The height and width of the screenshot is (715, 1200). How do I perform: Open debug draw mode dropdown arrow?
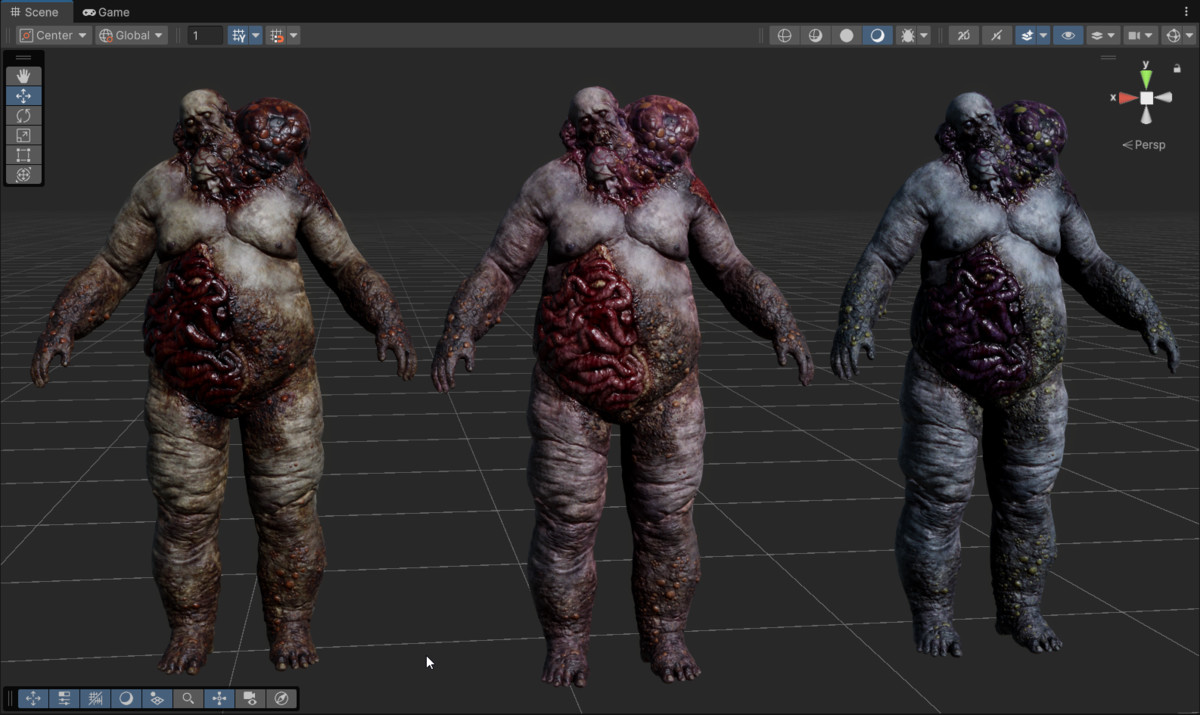point(924,35)
